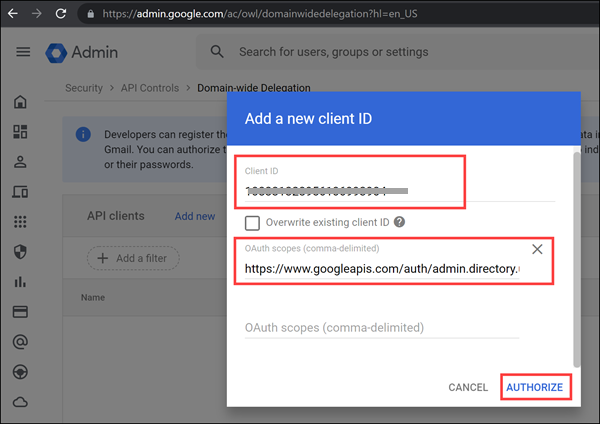Open the hamburger main menu
This screenshot has width=600, height=424.
tap(23, 52)
